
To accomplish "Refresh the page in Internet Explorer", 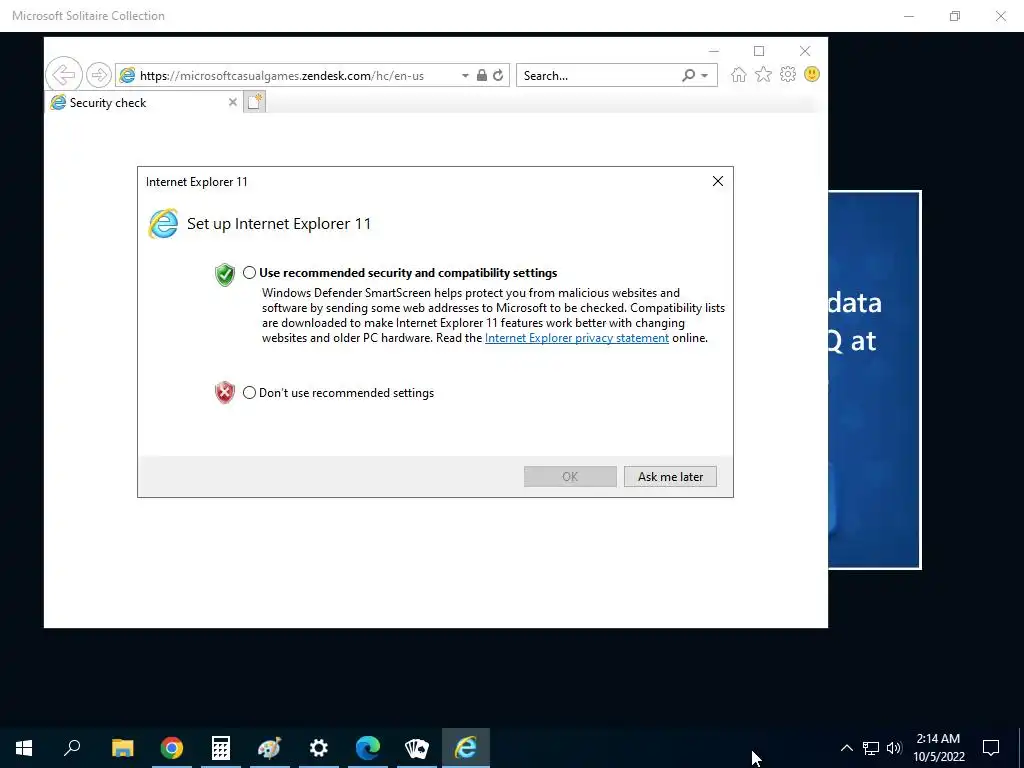I will (x=498, y=75).
